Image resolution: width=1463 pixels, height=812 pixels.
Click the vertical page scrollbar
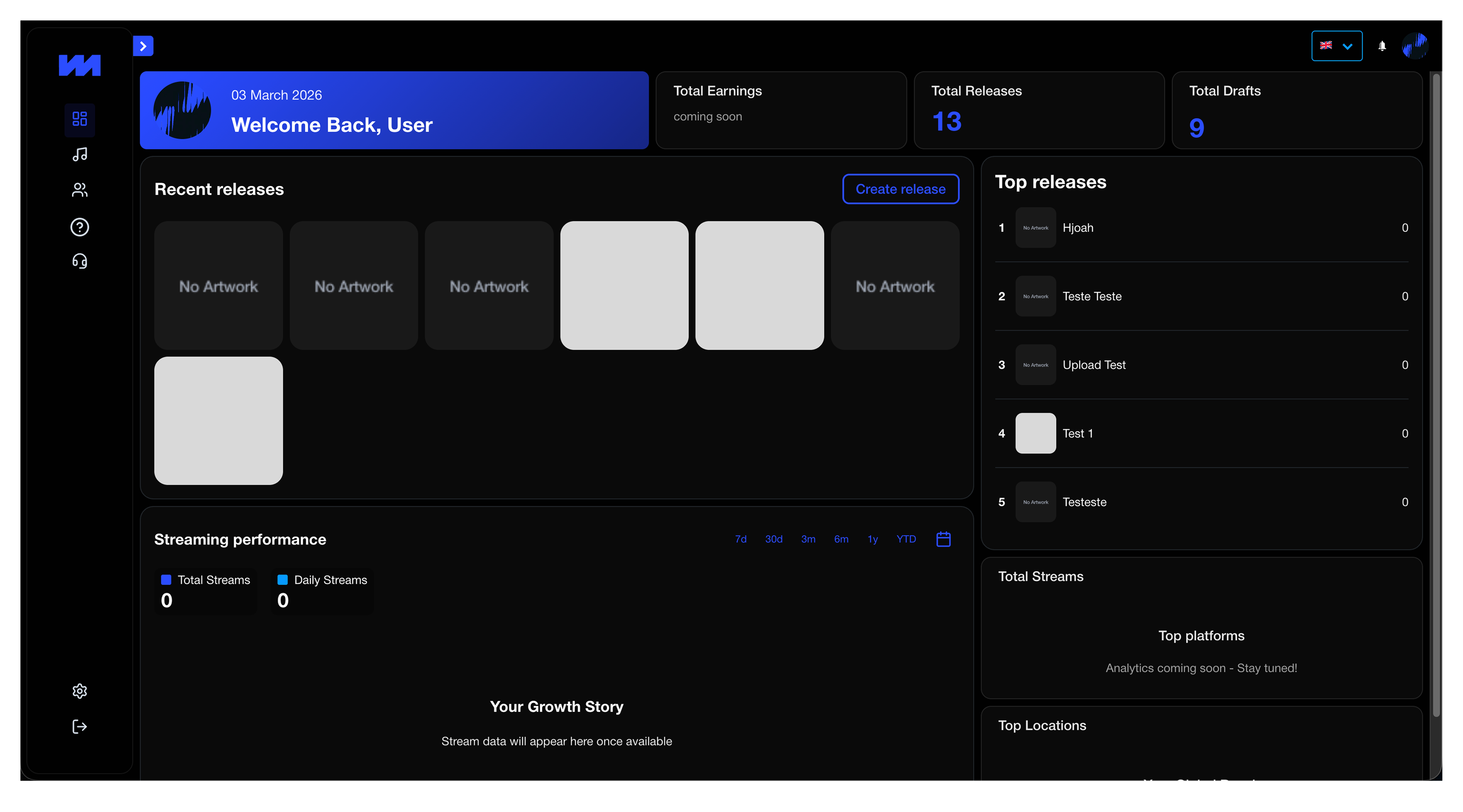click(x=1436, y=398)
